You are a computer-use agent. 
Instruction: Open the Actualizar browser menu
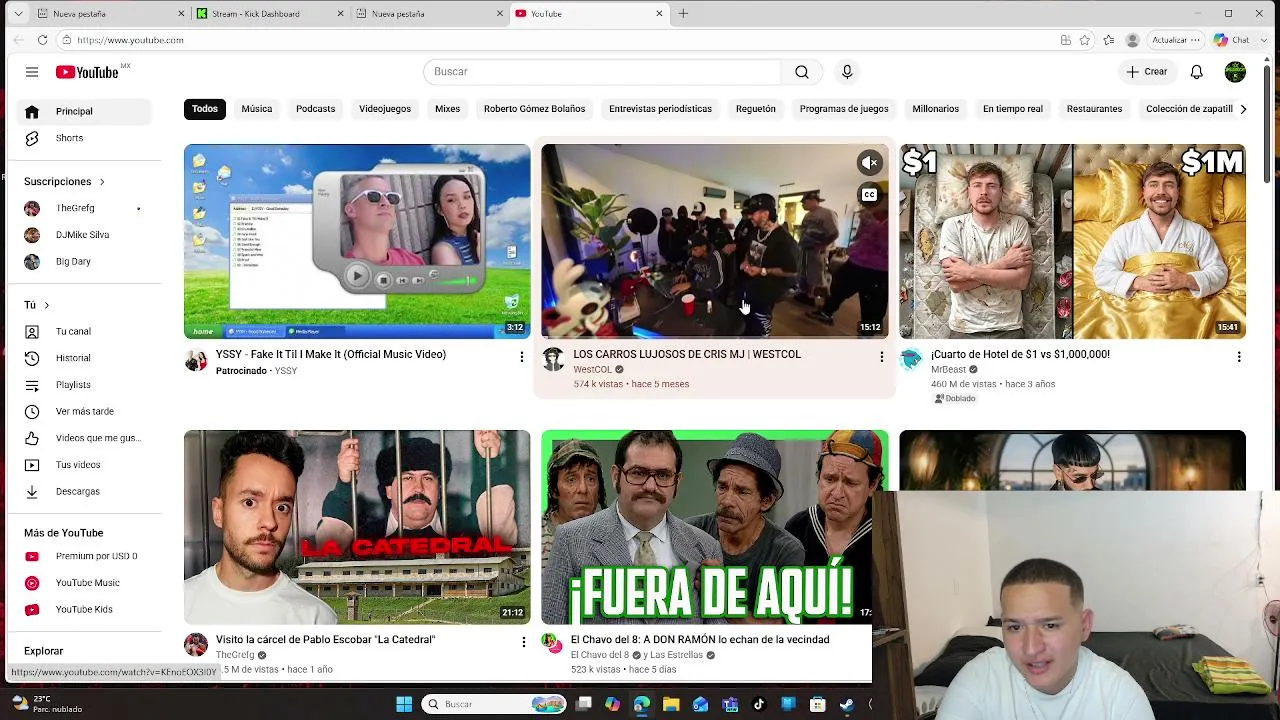point(1175,40)
